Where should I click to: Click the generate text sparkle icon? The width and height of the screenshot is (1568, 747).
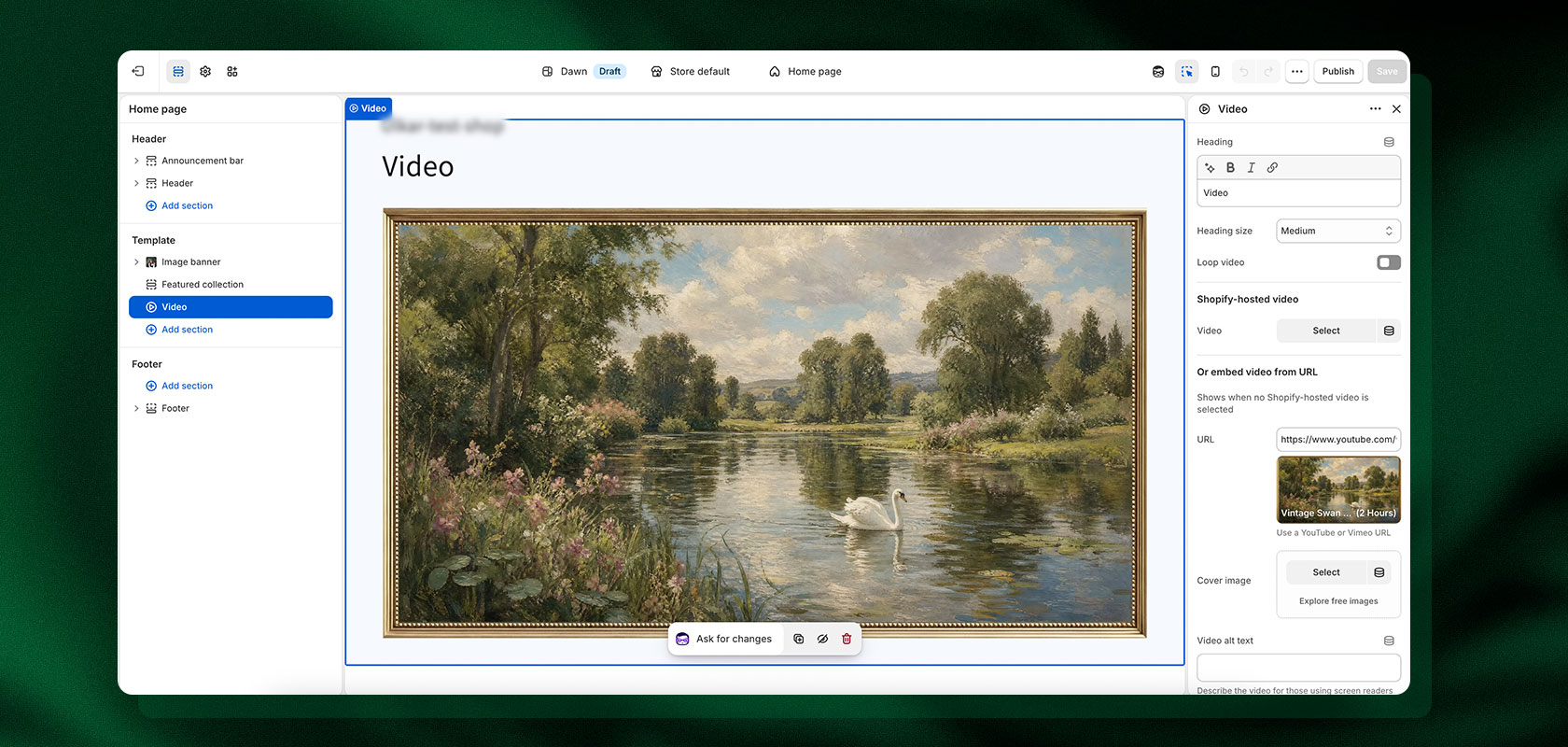[1210, 168]
